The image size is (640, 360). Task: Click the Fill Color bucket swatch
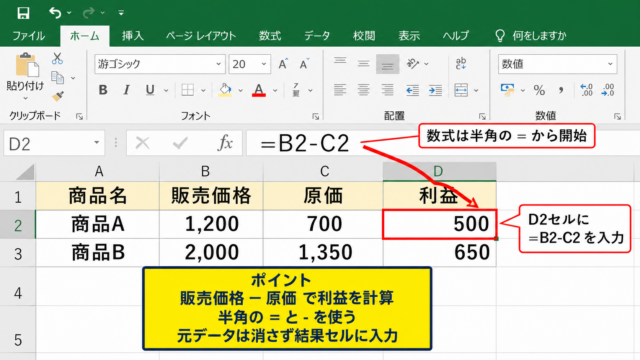[225, 90]
